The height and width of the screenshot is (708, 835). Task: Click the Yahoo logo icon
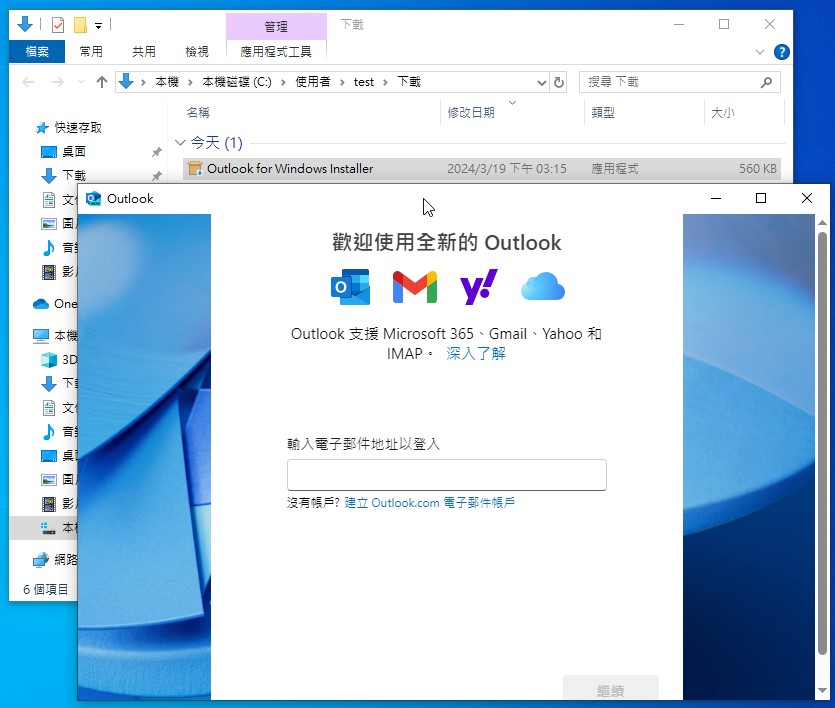click(478, 287)
